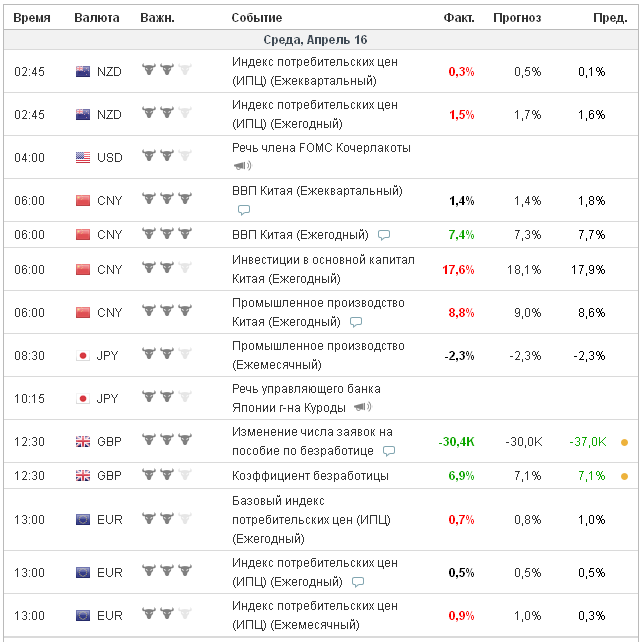Click comment icon for UK jobless claims change
The height and width of the screenshot is (642, 643).
[389, 451]
